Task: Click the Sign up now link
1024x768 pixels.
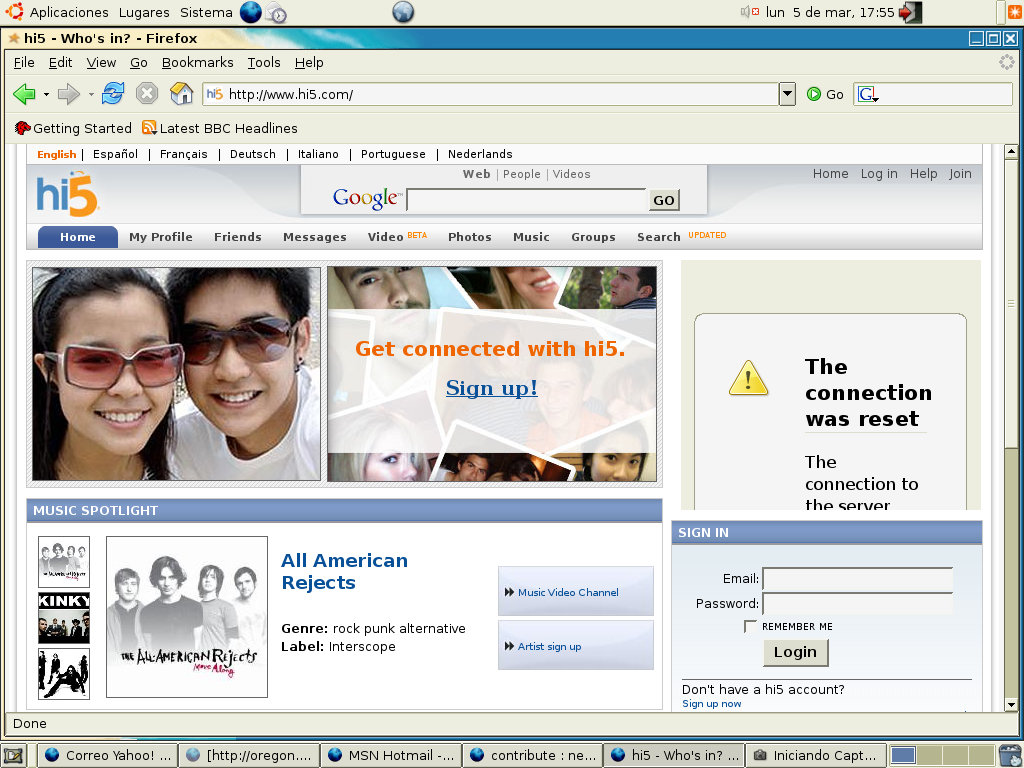Action: (x=711, y=703)
